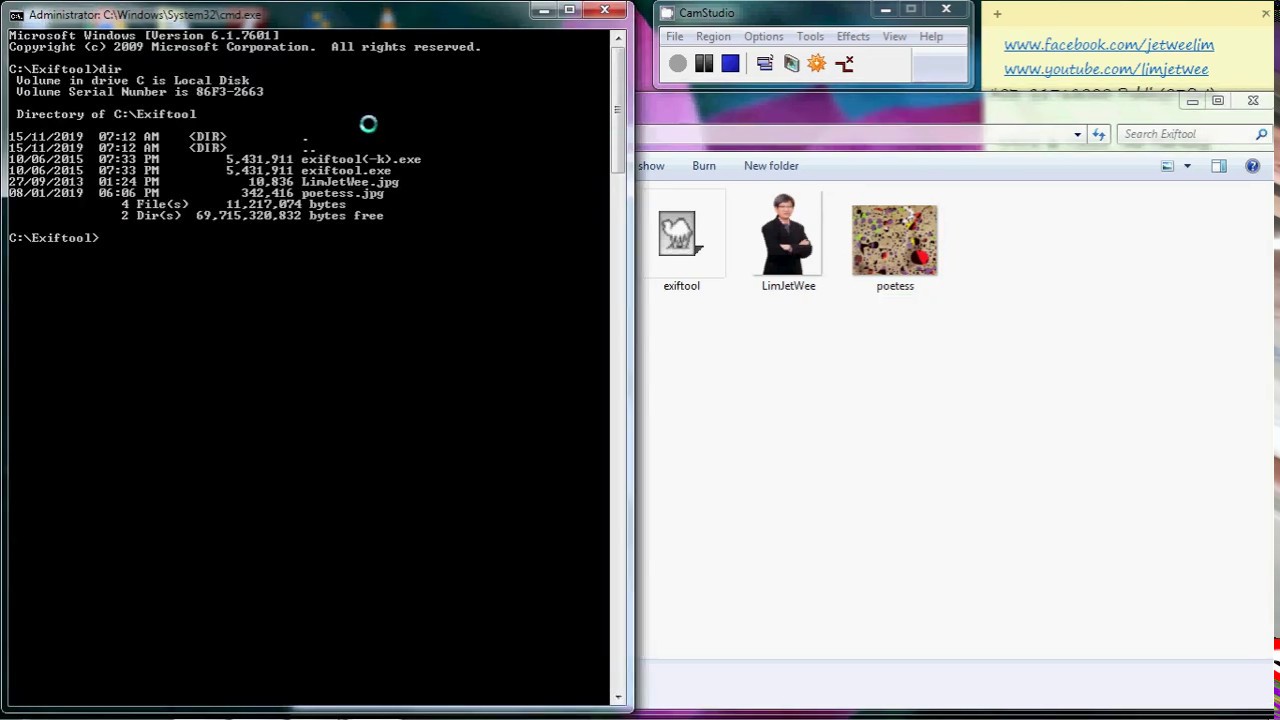
Task: Click the cmd.exe title bar icon
Action: click(x=16, y=15)
